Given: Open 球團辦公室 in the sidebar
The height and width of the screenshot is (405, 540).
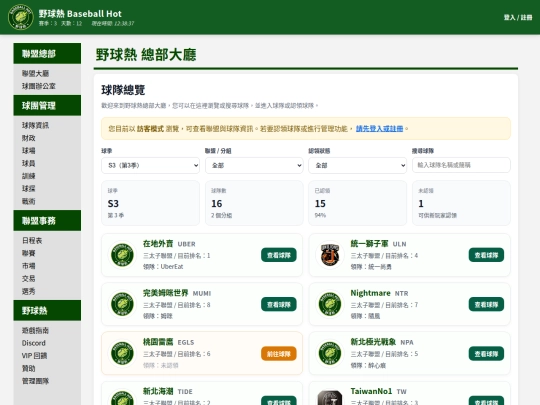Looking at the screenshot, I should (39, 86).
